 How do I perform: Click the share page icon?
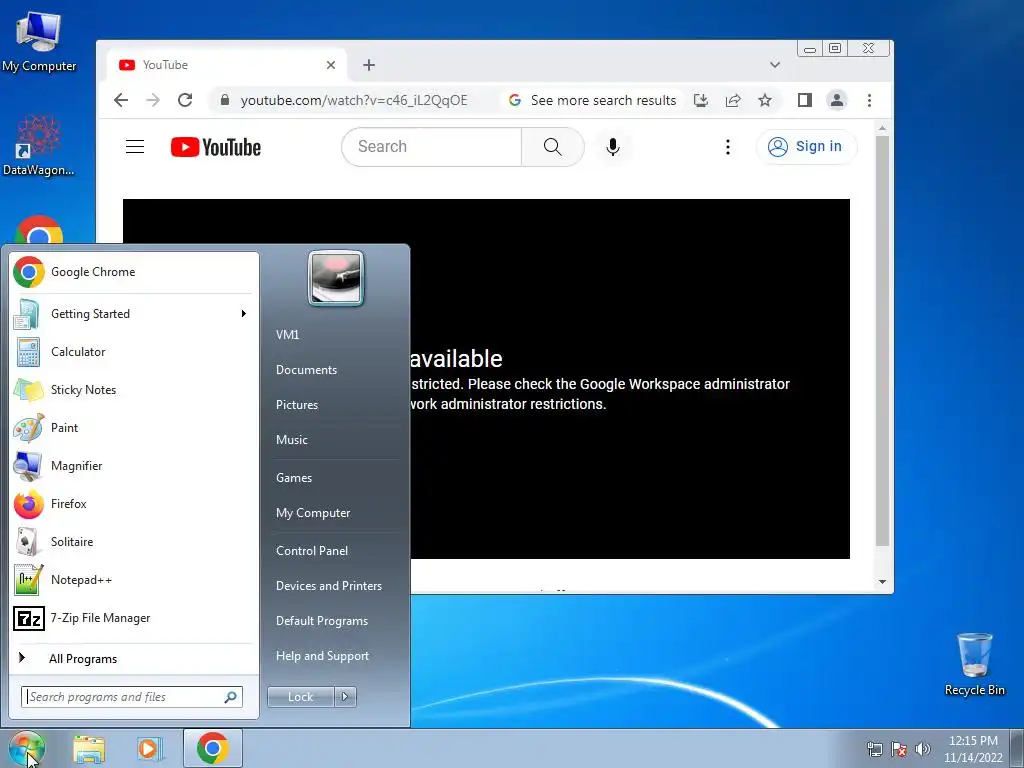(x=733, y=100)
